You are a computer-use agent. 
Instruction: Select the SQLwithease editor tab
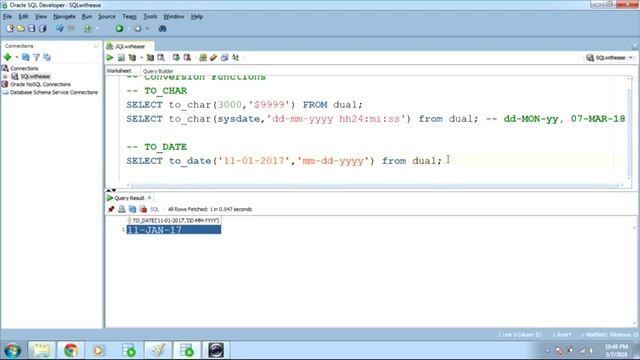point(130,46)
